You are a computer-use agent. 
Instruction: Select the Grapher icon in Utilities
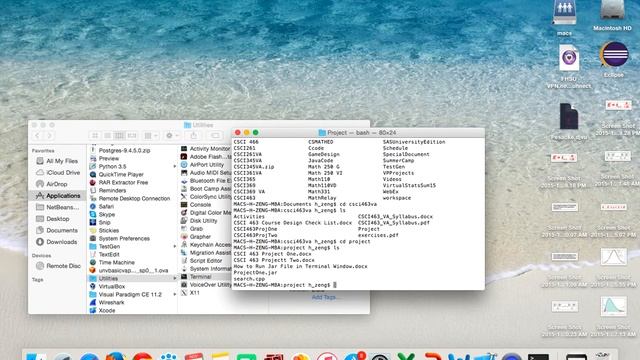(184, 237)
